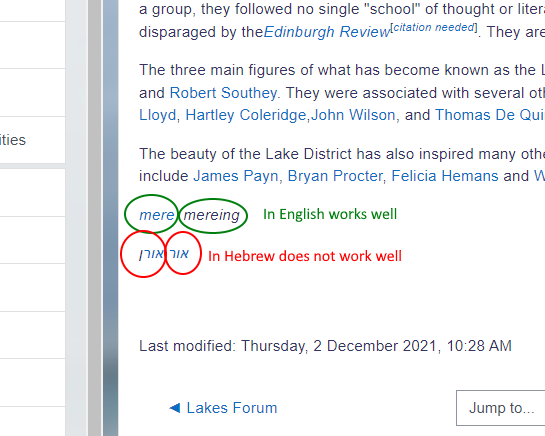Screen dimensions: 545x436
Task: Open the Thomas De Quincey link
Action: (x=490, y=115)
